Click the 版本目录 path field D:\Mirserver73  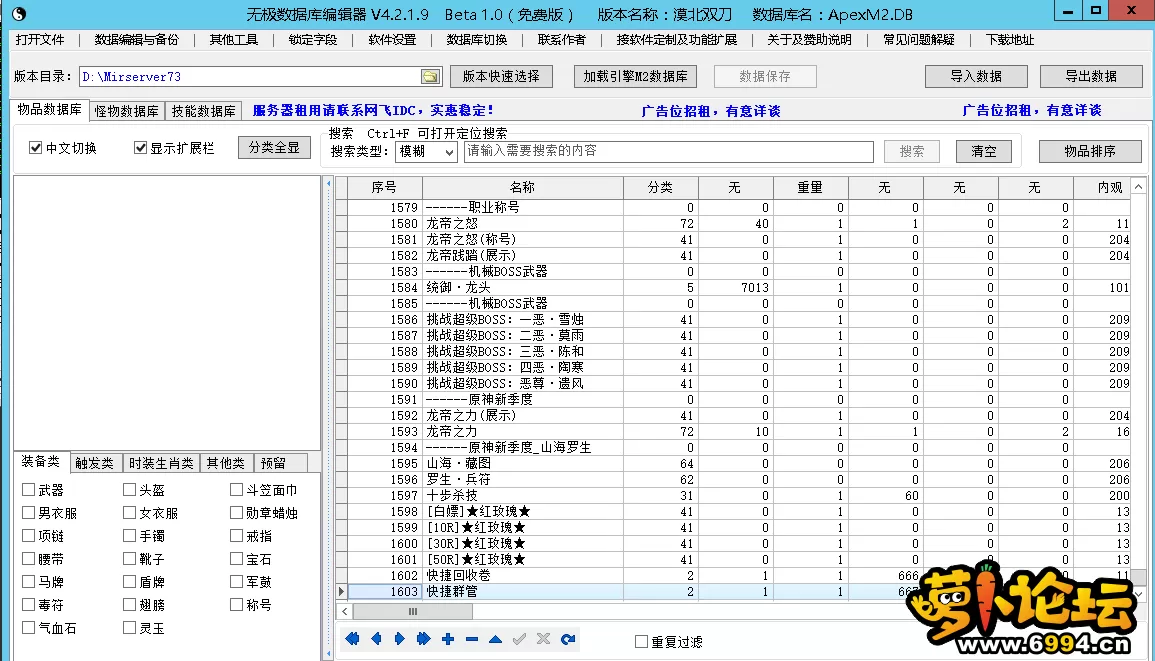click(250, 77)
